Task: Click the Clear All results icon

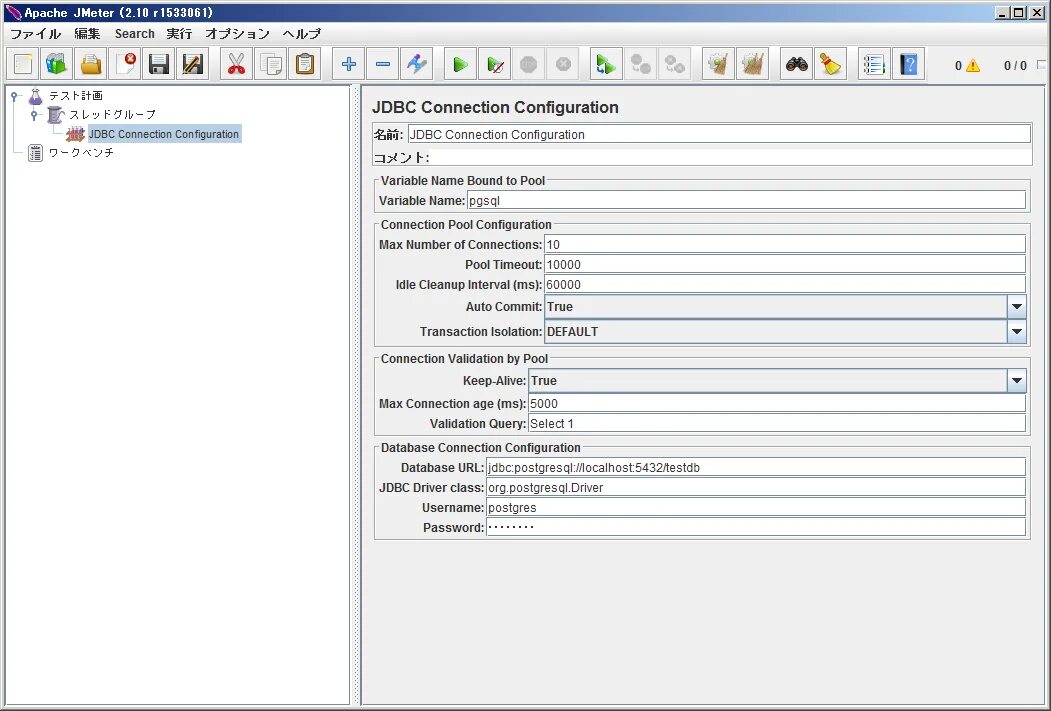Action: 752,64
